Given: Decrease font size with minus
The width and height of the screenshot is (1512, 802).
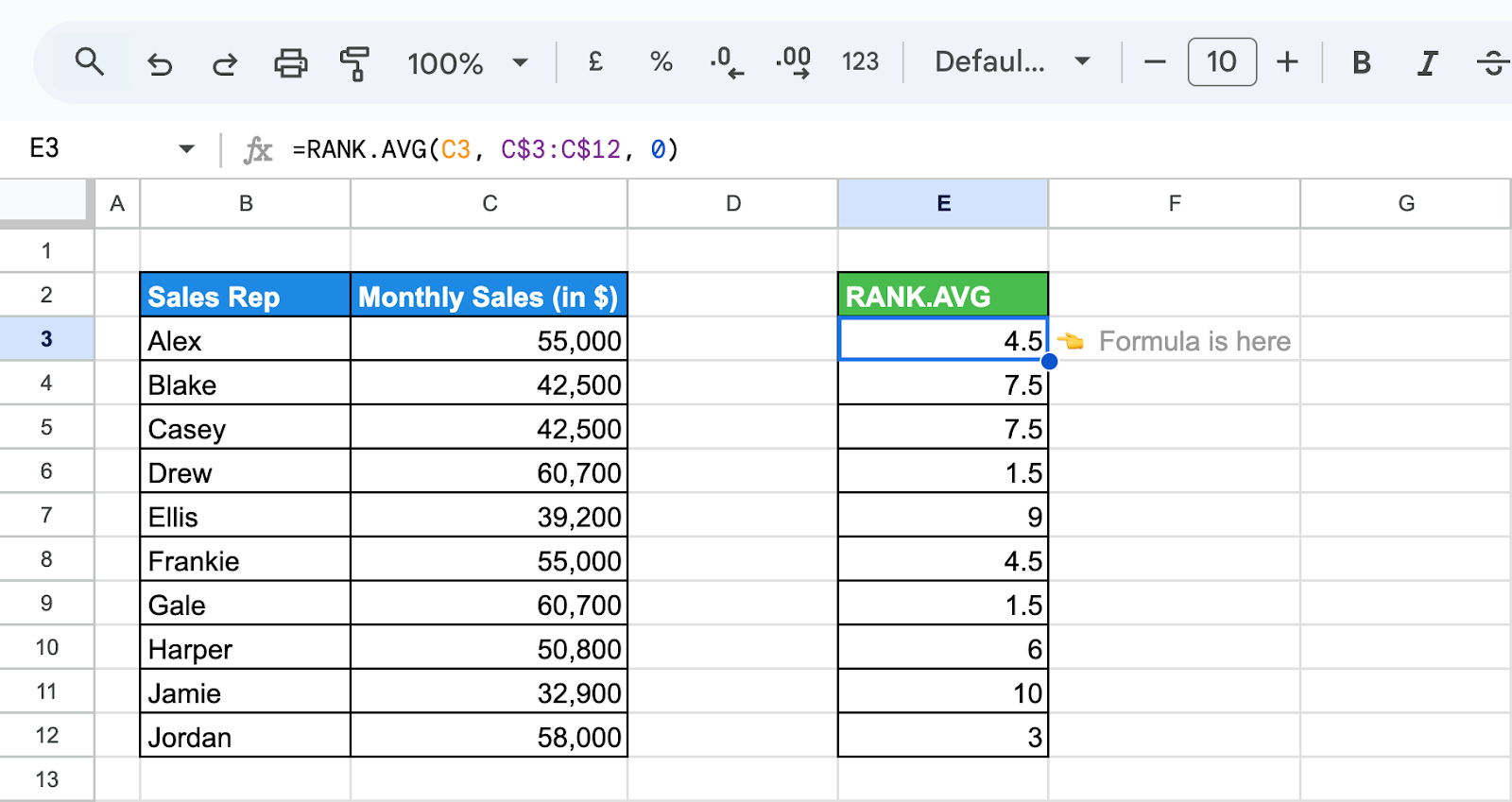Looking at the screenshot, I should point(1155,62).
